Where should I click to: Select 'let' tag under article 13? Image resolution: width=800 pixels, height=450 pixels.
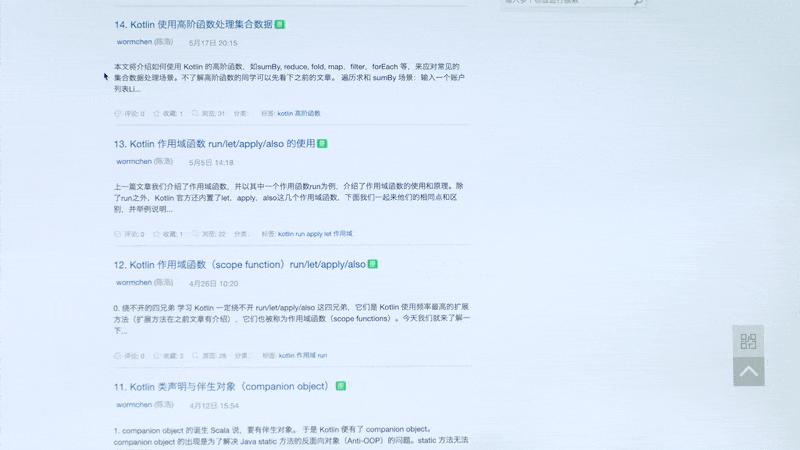[328, 234]
